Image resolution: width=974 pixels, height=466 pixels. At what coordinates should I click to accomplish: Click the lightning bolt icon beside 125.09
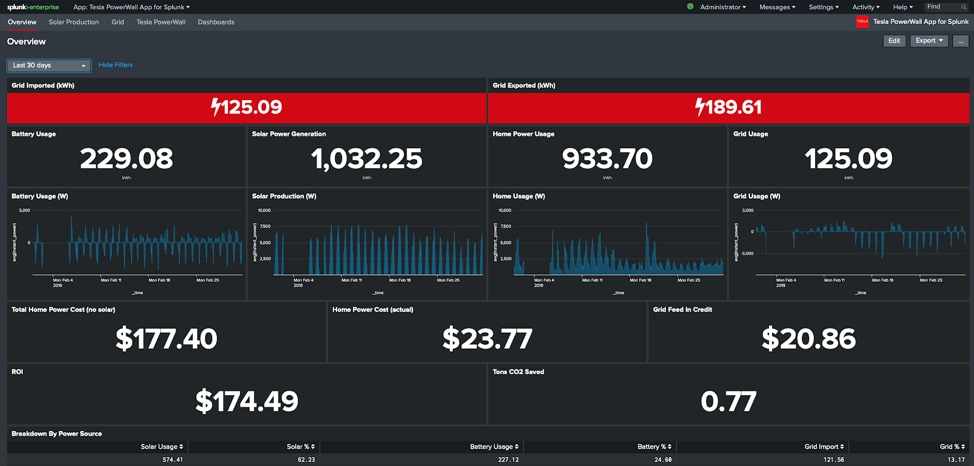[216, 107]
